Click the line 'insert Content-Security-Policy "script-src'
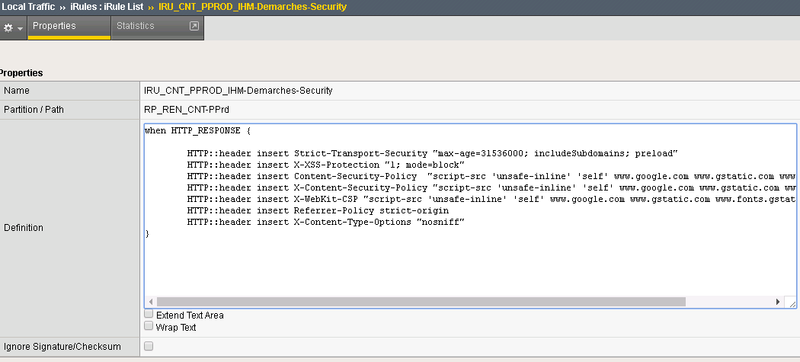 (491, 176)
